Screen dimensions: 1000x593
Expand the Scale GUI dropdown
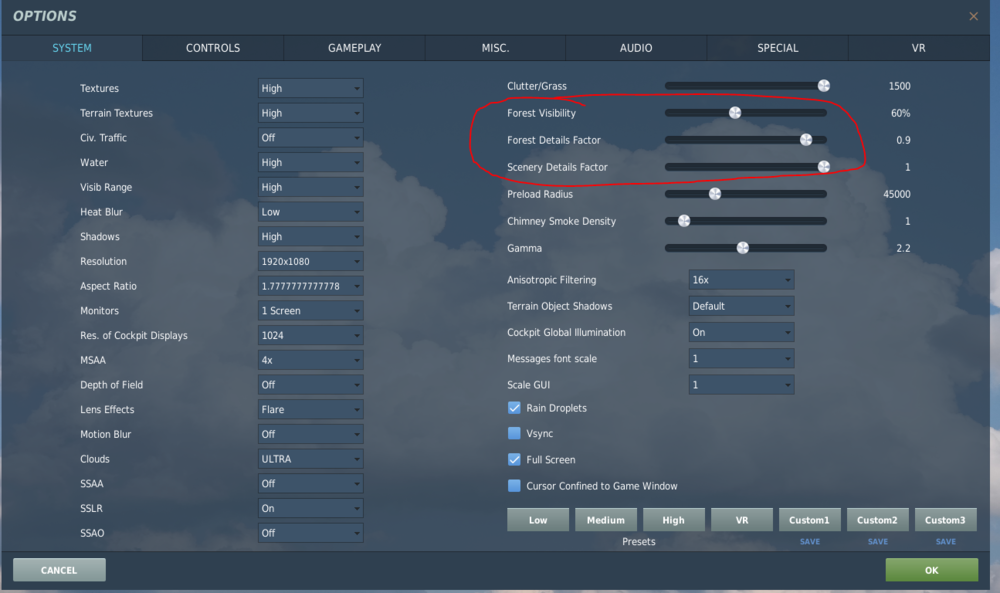(x=741, y=384)
